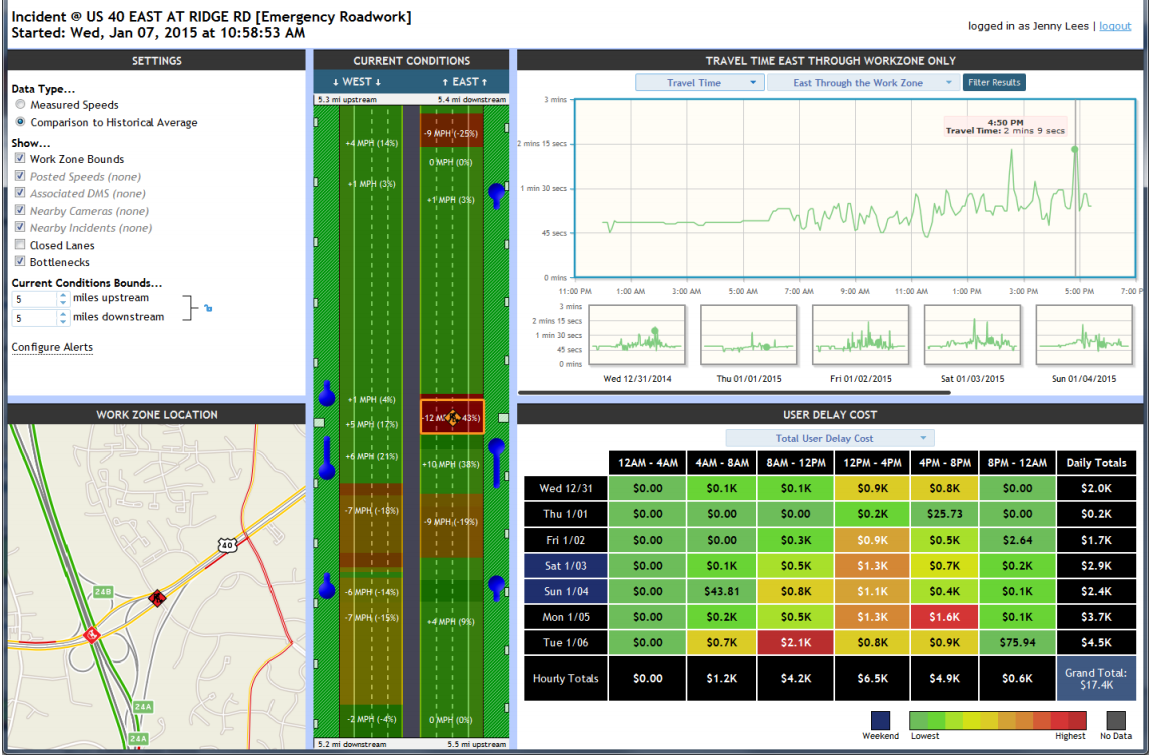The image size is (1151, 756).
Task: Click the EAST direction header in Current Conditions
Action: point(464,82)
